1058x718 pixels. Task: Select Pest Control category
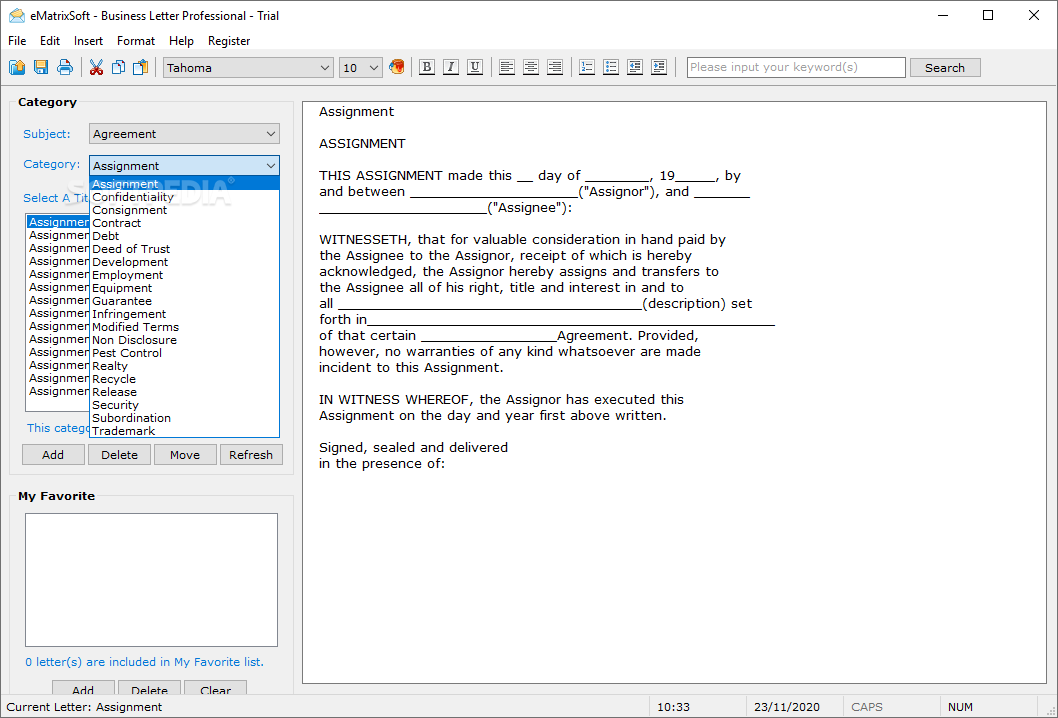point(184,353)
